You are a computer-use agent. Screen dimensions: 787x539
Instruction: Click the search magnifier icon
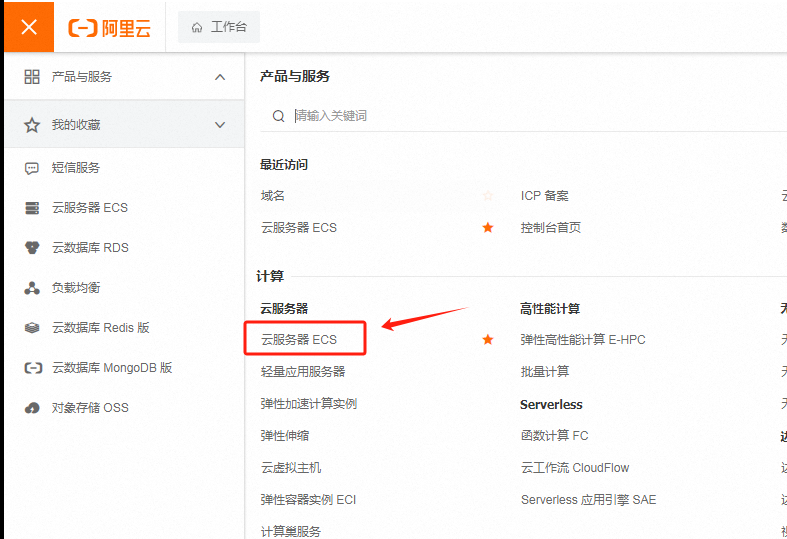pyautogui.click(x=279, y=116)
